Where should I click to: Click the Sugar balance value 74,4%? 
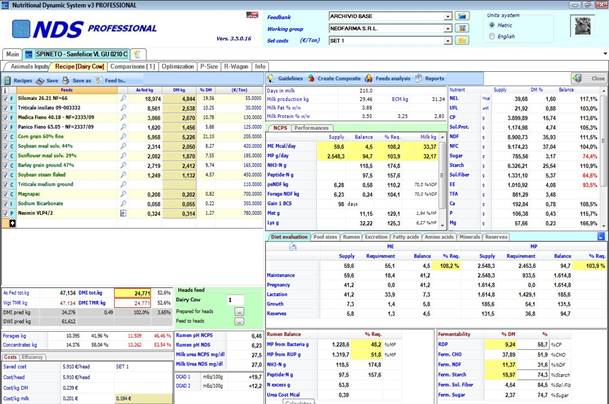coord(590,156)
